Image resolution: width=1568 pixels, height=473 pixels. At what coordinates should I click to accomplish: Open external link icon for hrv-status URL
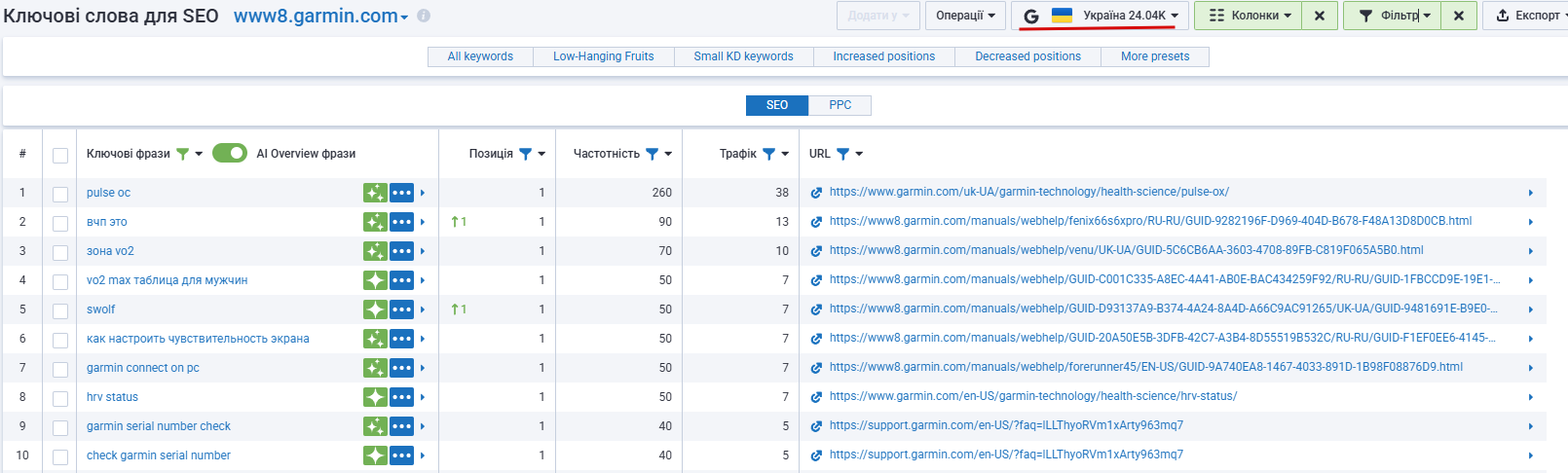(x=816, y=397)
